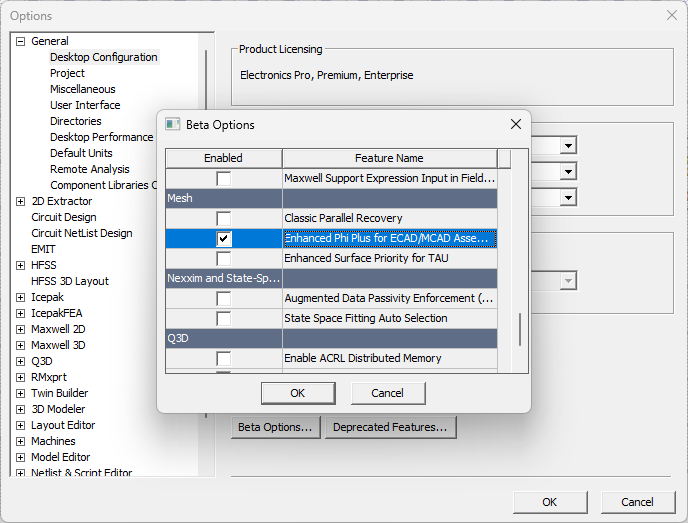Expand the Maxwell 2D node

tap(20, 330)
